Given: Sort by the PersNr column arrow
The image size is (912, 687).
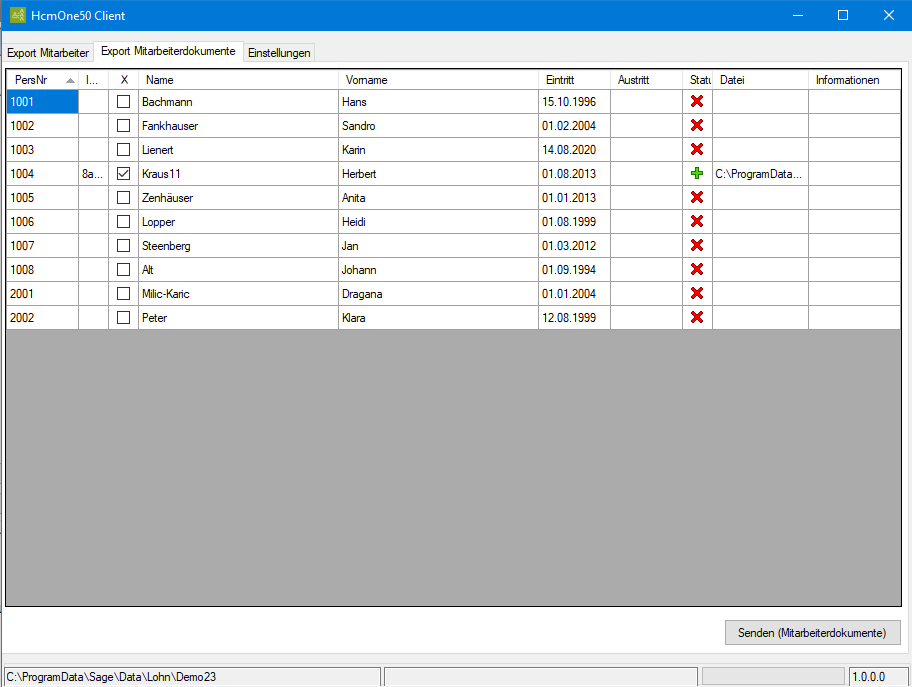Looking at the screenshot, I should (x=70, y=80).
